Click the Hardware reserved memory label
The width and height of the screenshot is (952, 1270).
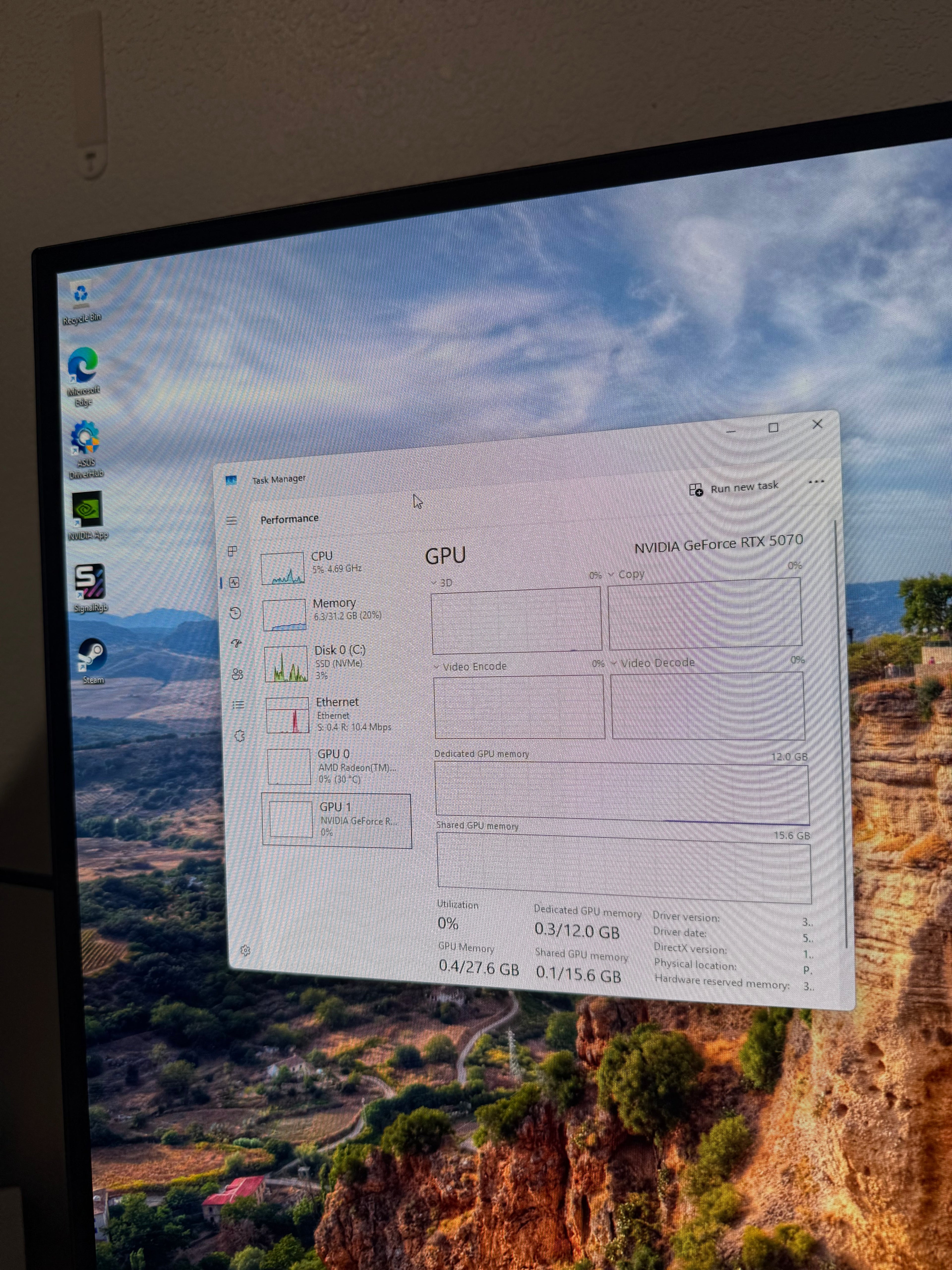[722, 982]
